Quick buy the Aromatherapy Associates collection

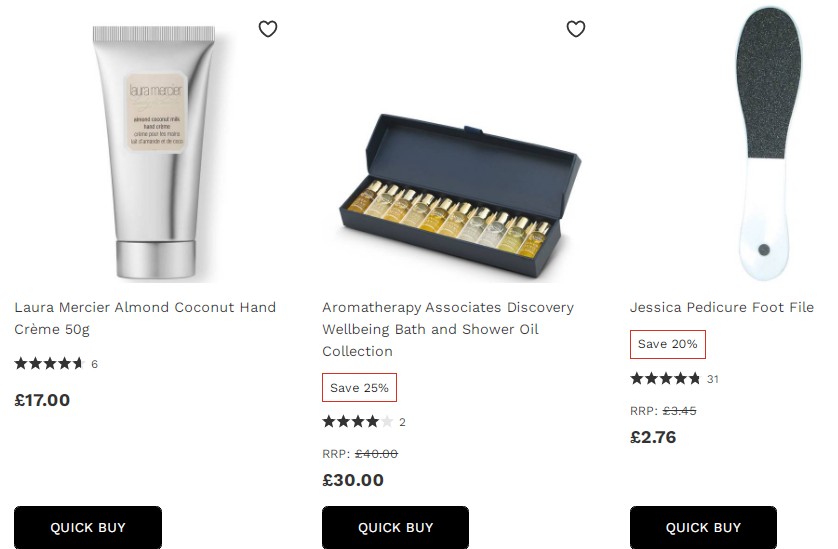[x=395, y=527]
